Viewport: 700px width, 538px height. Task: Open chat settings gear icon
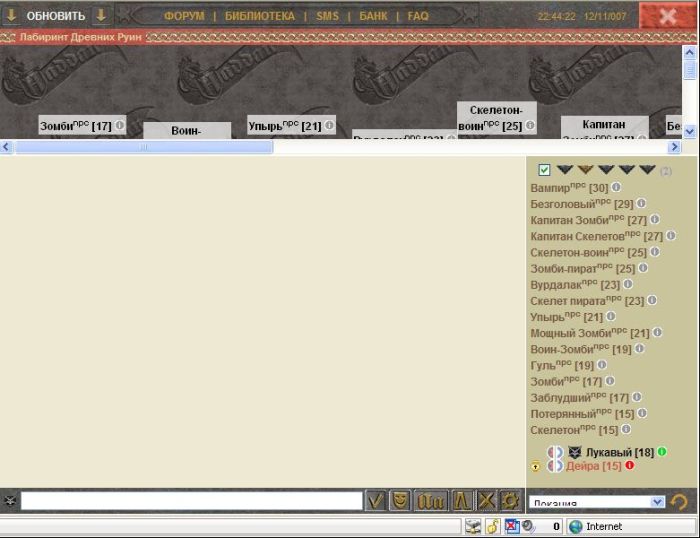(x=509, y=500)
